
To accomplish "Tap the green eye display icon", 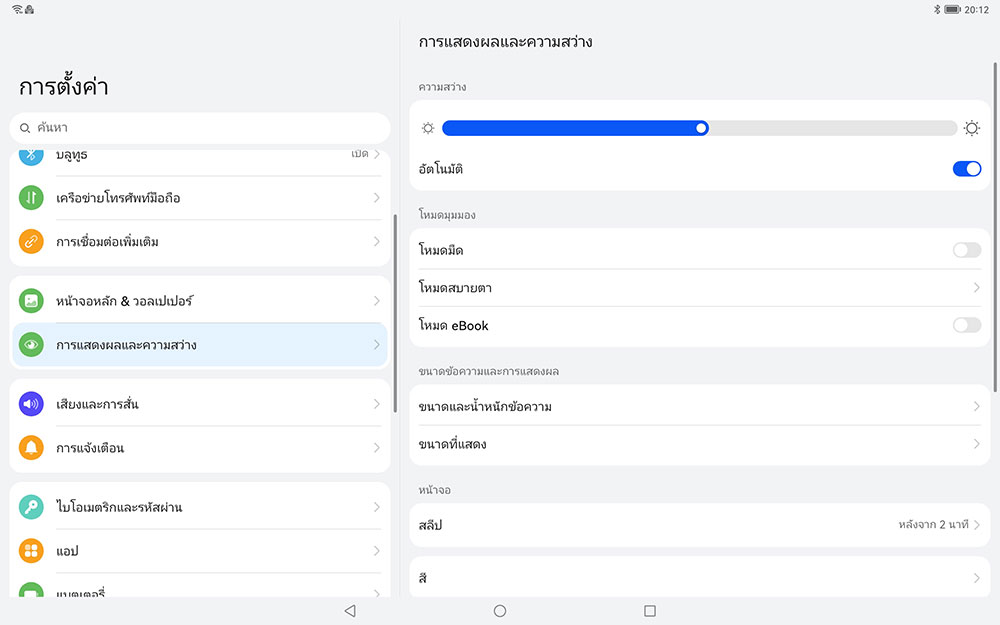I will [x=31, y=345].
